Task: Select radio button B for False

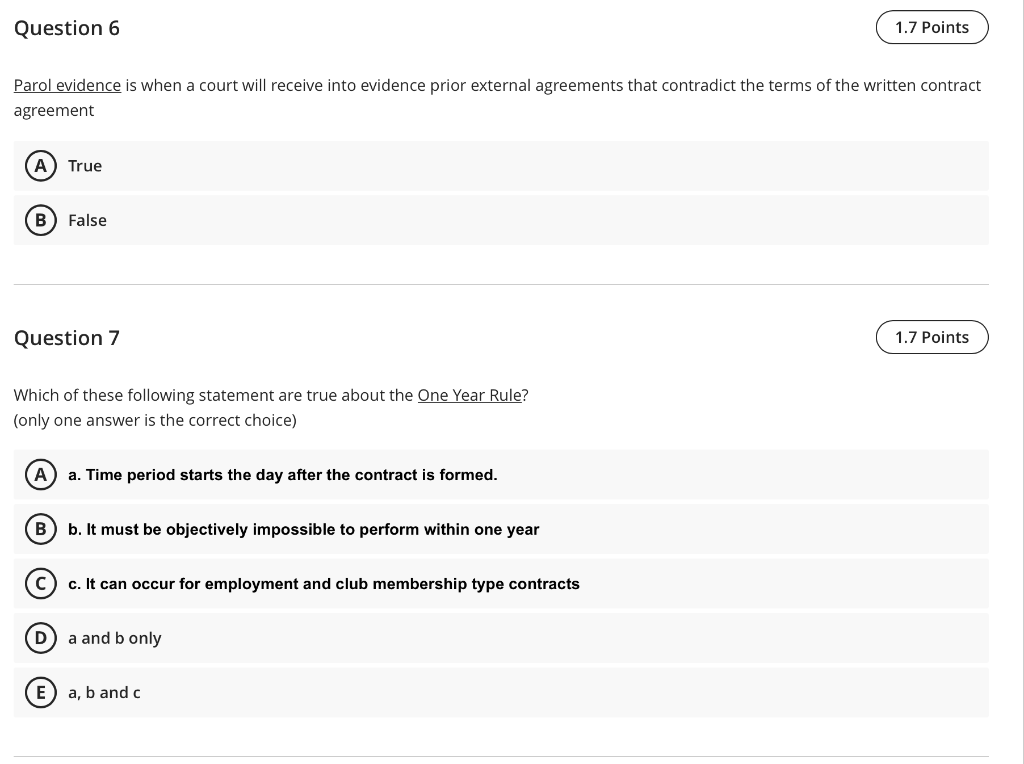Action: [40, 220]
